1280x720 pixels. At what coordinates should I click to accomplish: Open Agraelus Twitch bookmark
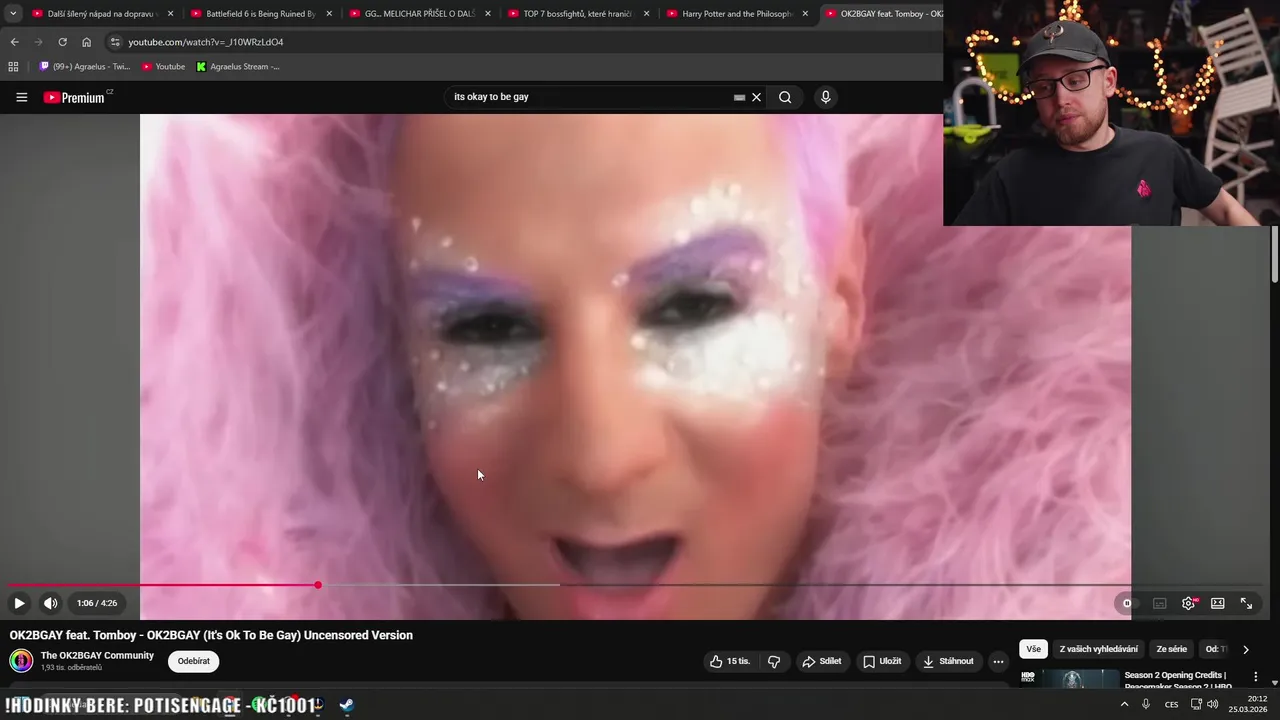click(85, 67)
